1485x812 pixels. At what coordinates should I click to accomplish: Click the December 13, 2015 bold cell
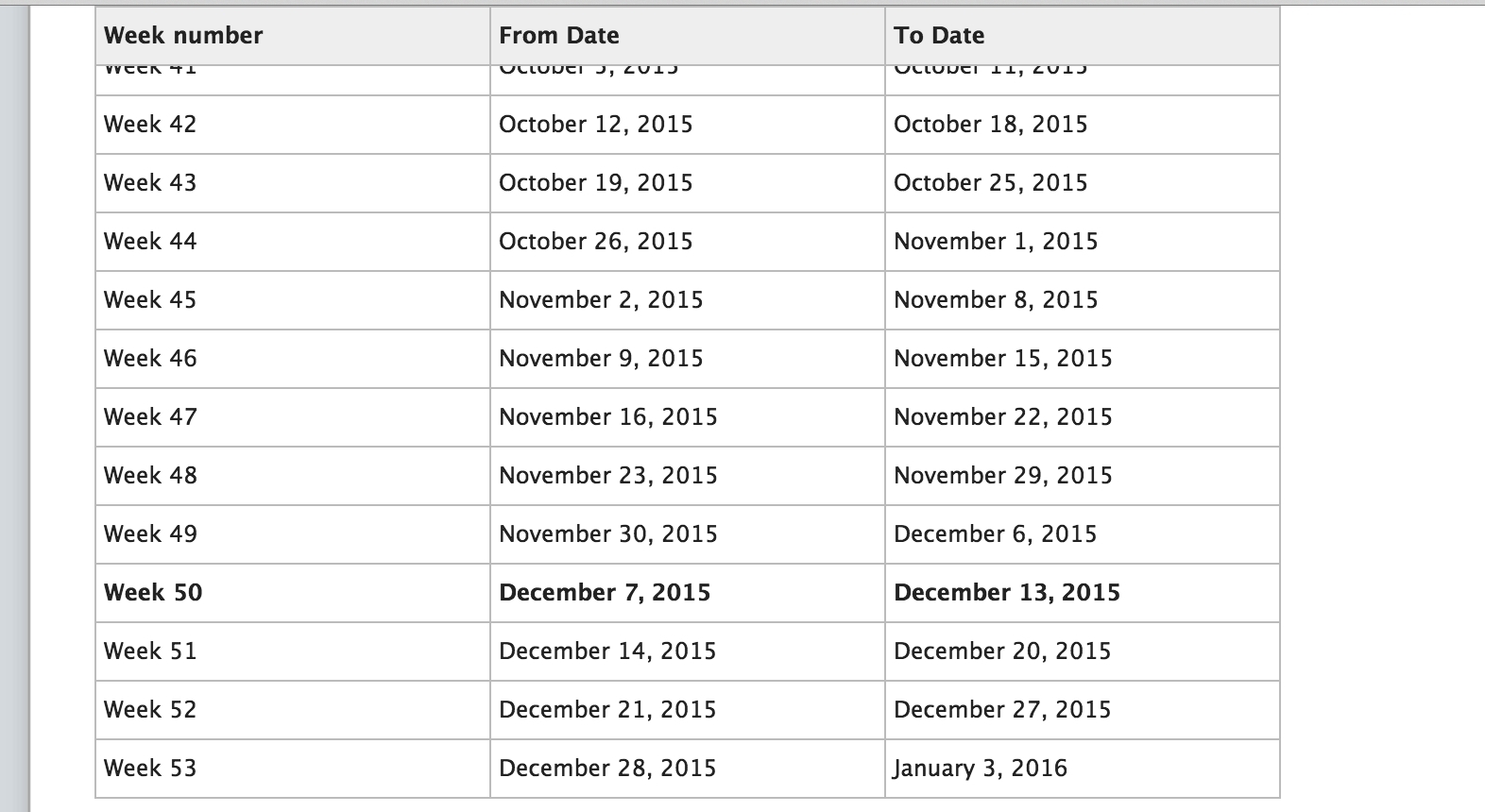click(x=1083, y=593)
